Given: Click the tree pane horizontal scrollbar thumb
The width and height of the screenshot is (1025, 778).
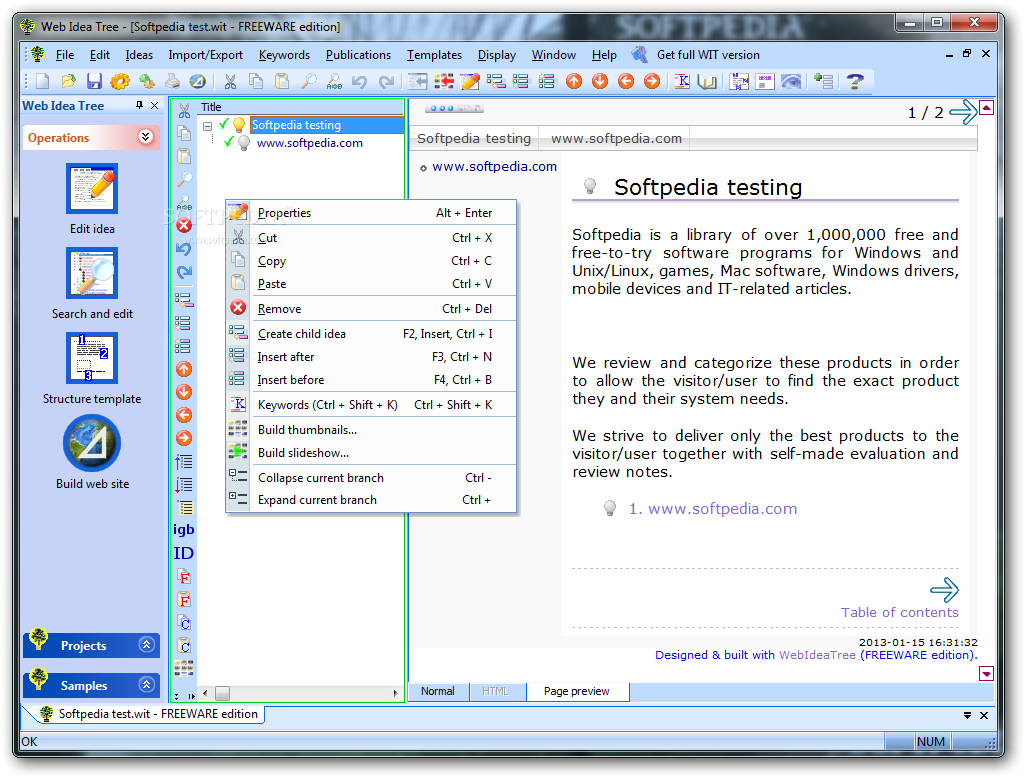Looking at the screenshot, I should 222,693.
